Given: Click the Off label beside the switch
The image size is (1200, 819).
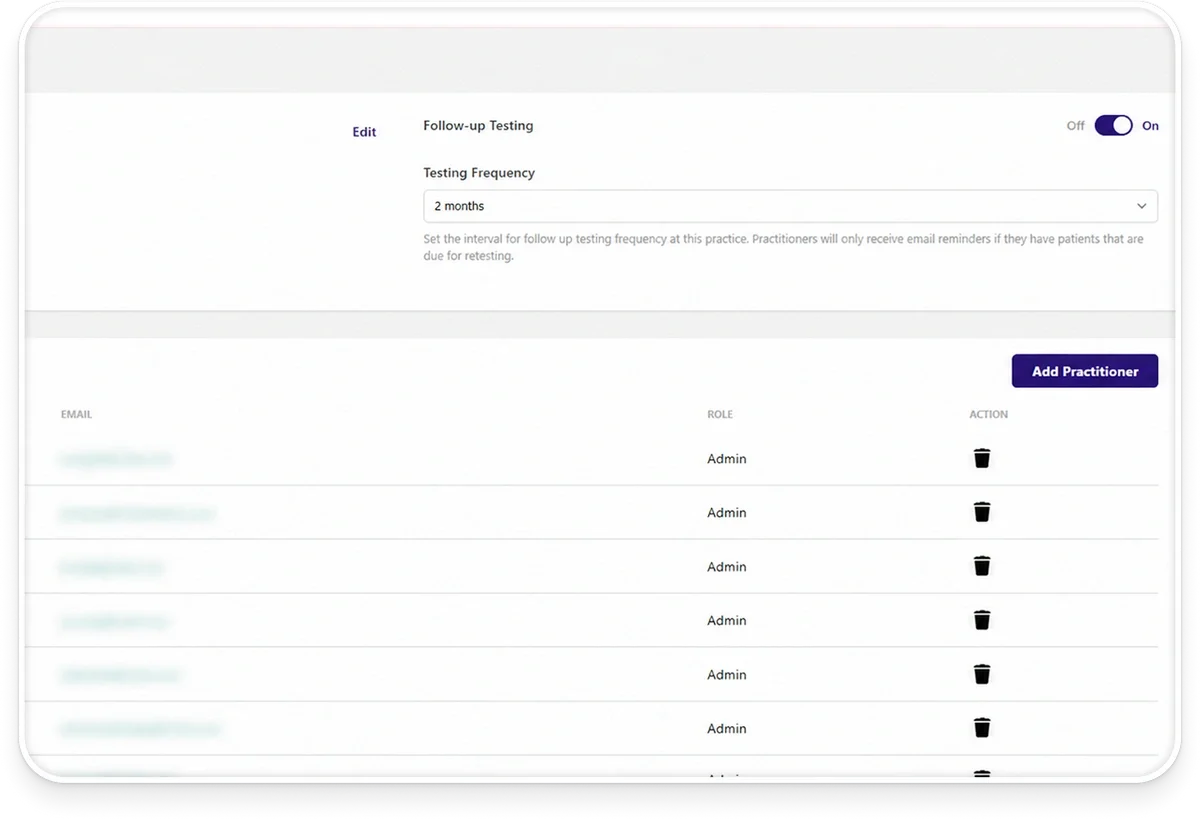Looking at the screenshot, I should [1075, 126].
